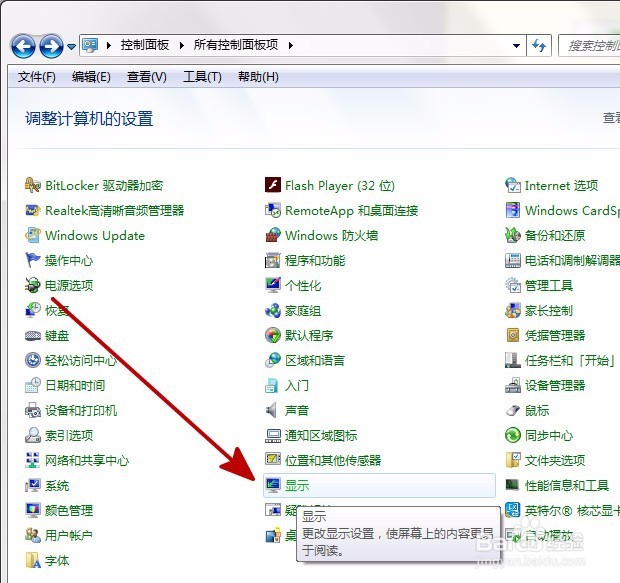Open the 帮助(H) menu
620x583 pixels.
[258, 76]
